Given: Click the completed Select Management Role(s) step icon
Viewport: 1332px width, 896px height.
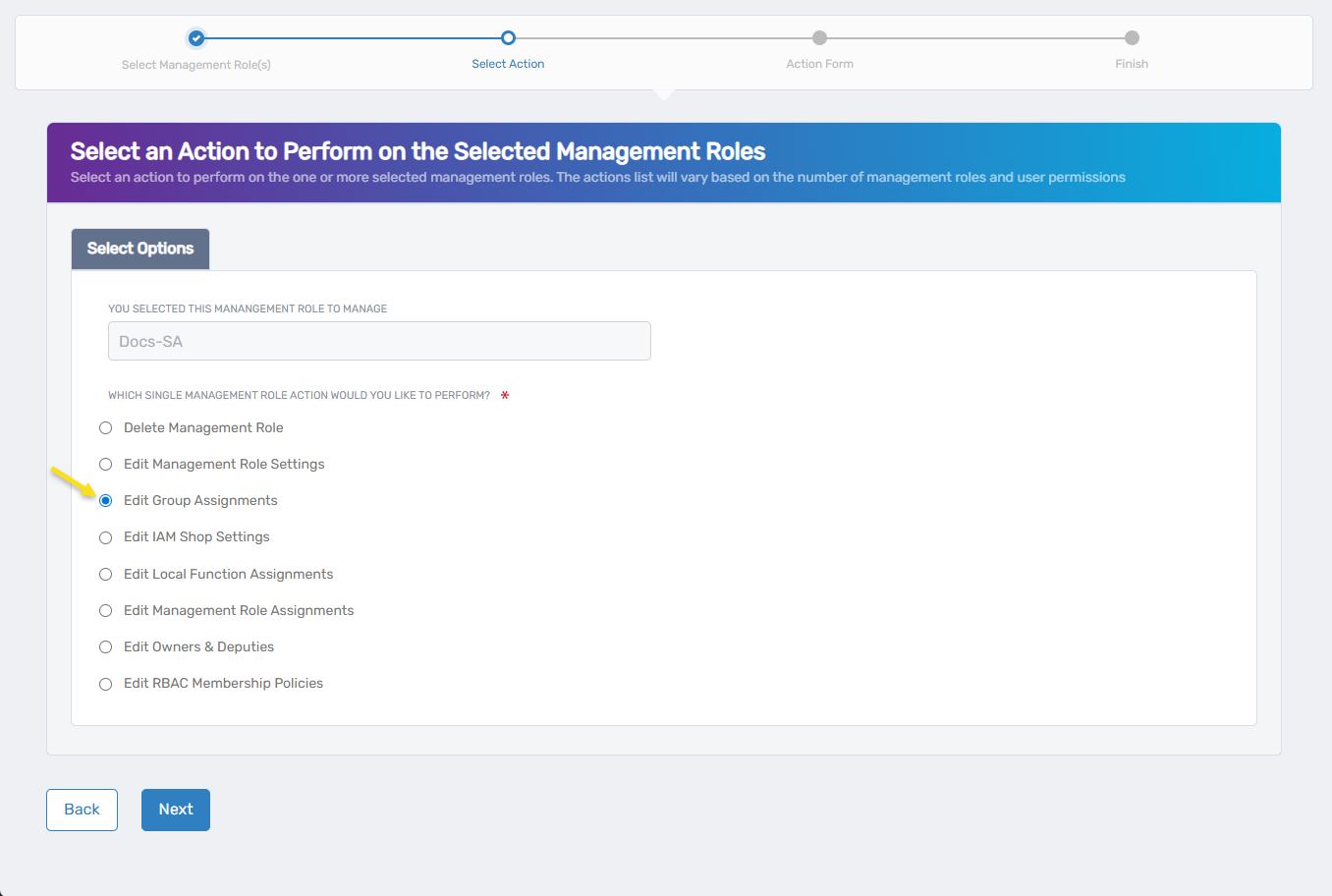Looking at the screenshot, I should [x=196, y=38].
